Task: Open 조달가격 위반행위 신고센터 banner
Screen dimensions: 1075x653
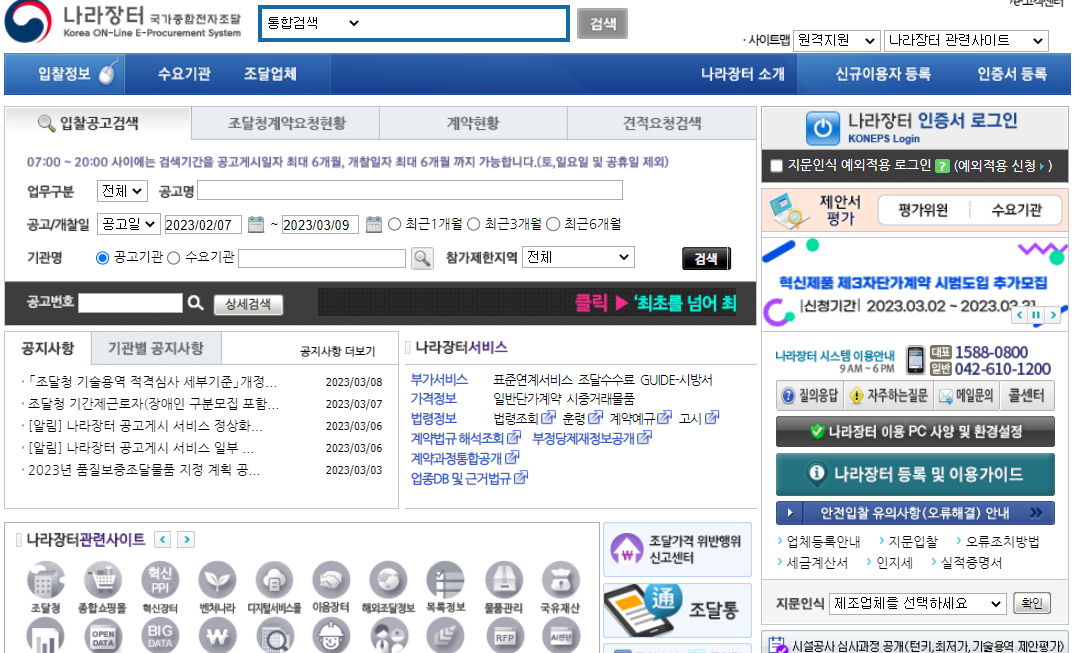Action: [677, 549]
